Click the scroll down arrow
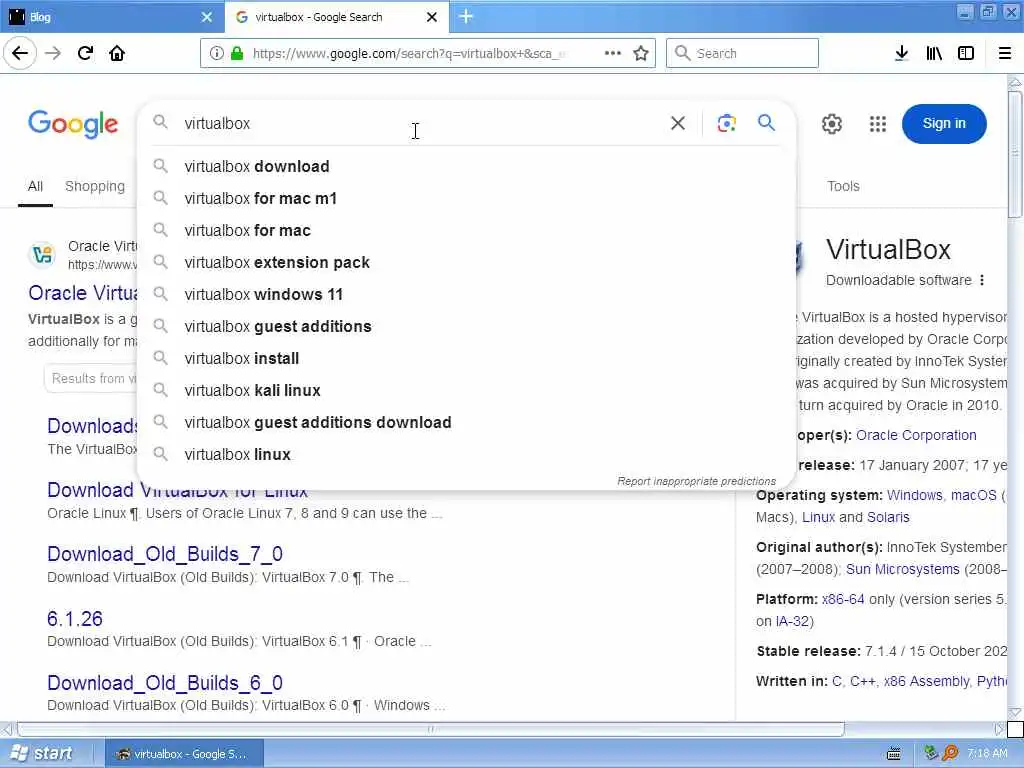Screen dimensions: 1024x768 click(x=1014, y=712)
